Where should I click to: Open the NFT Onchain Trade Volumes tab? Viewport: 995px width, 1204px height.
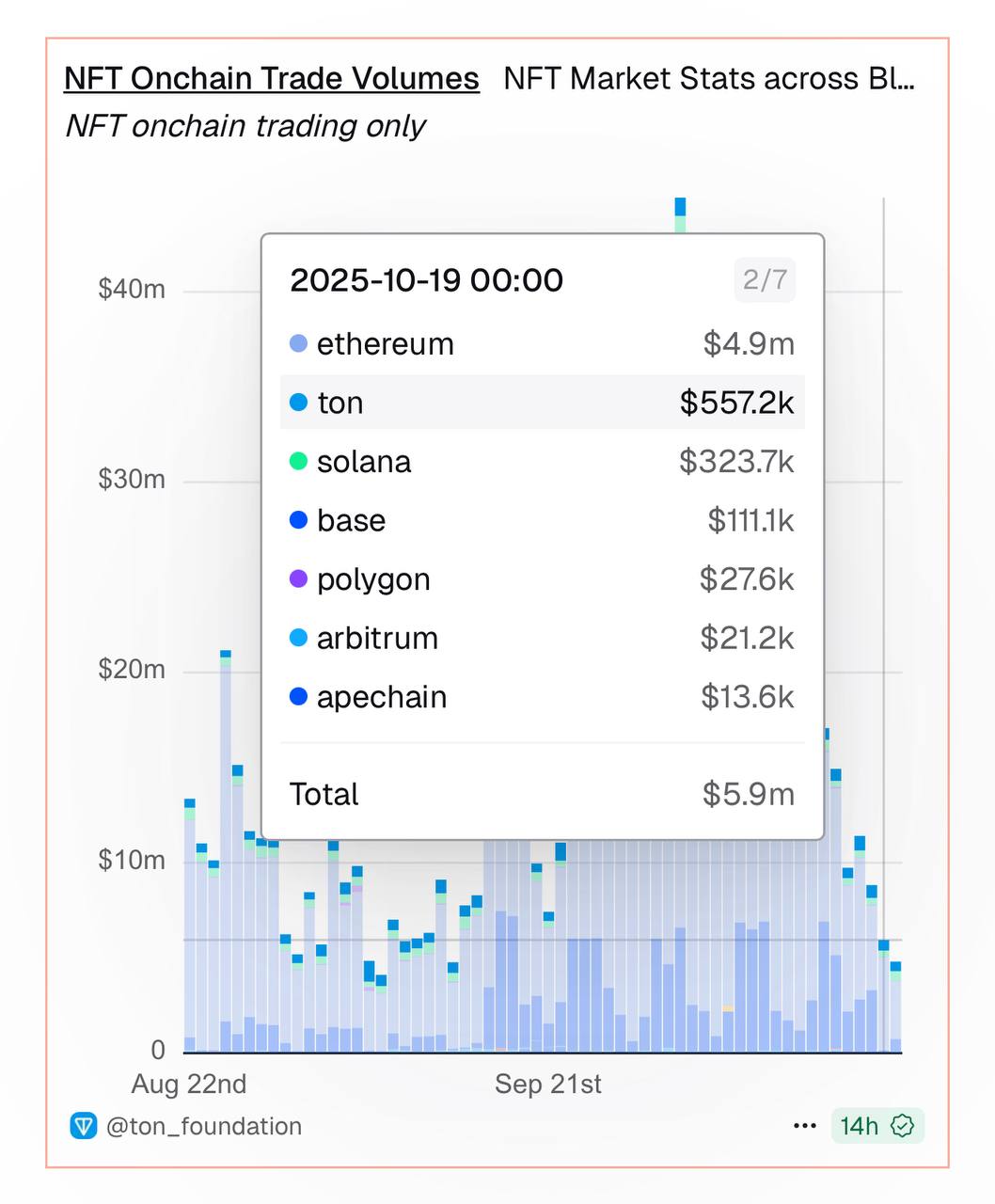point(271,79)
